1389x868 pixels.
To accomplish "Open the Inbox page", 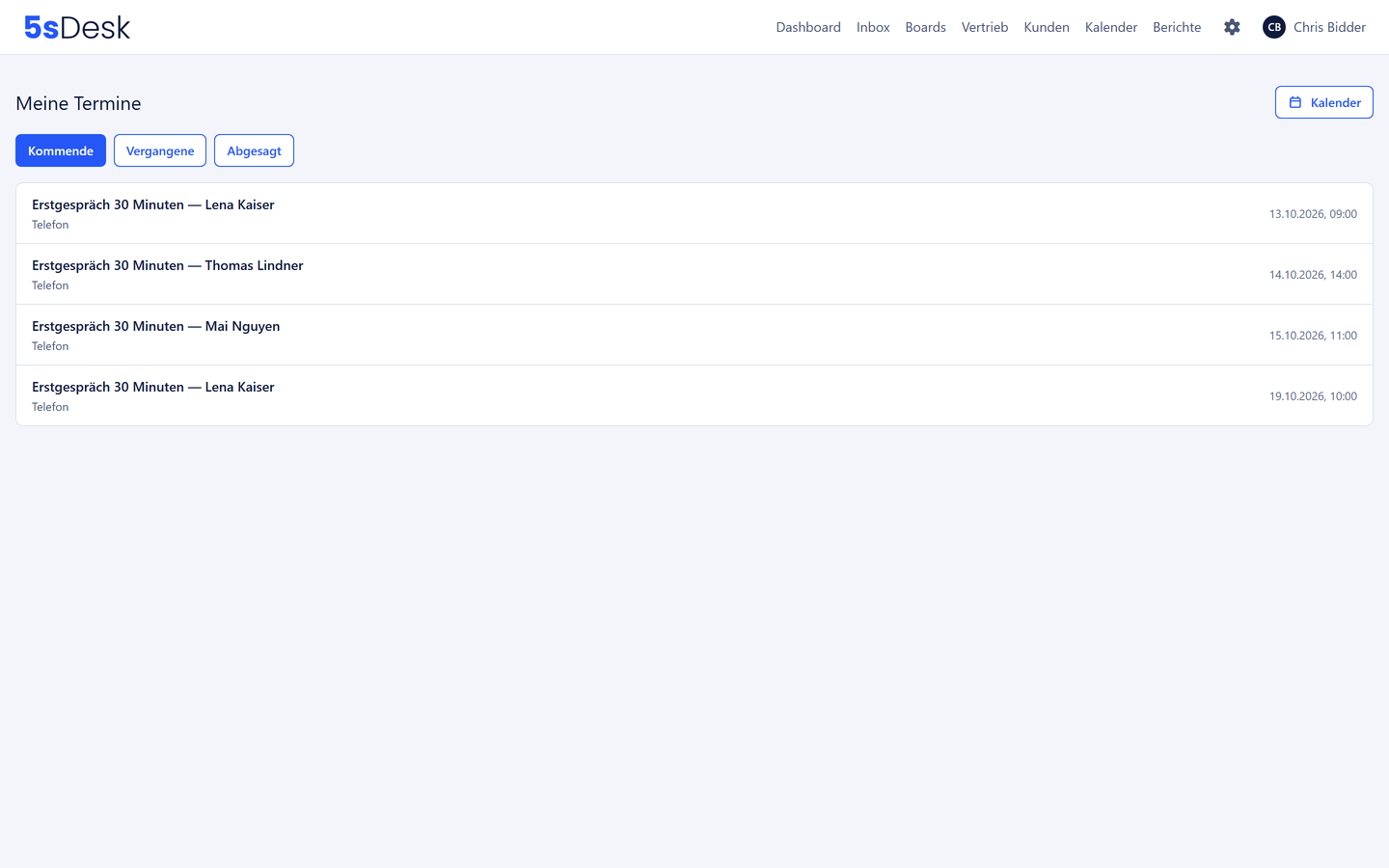I will coord(873,27).
